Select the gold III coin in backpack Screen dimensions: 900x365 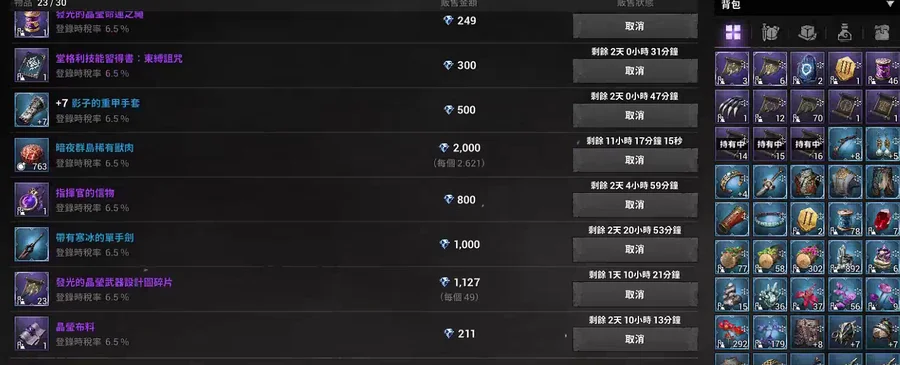[845, 69]
